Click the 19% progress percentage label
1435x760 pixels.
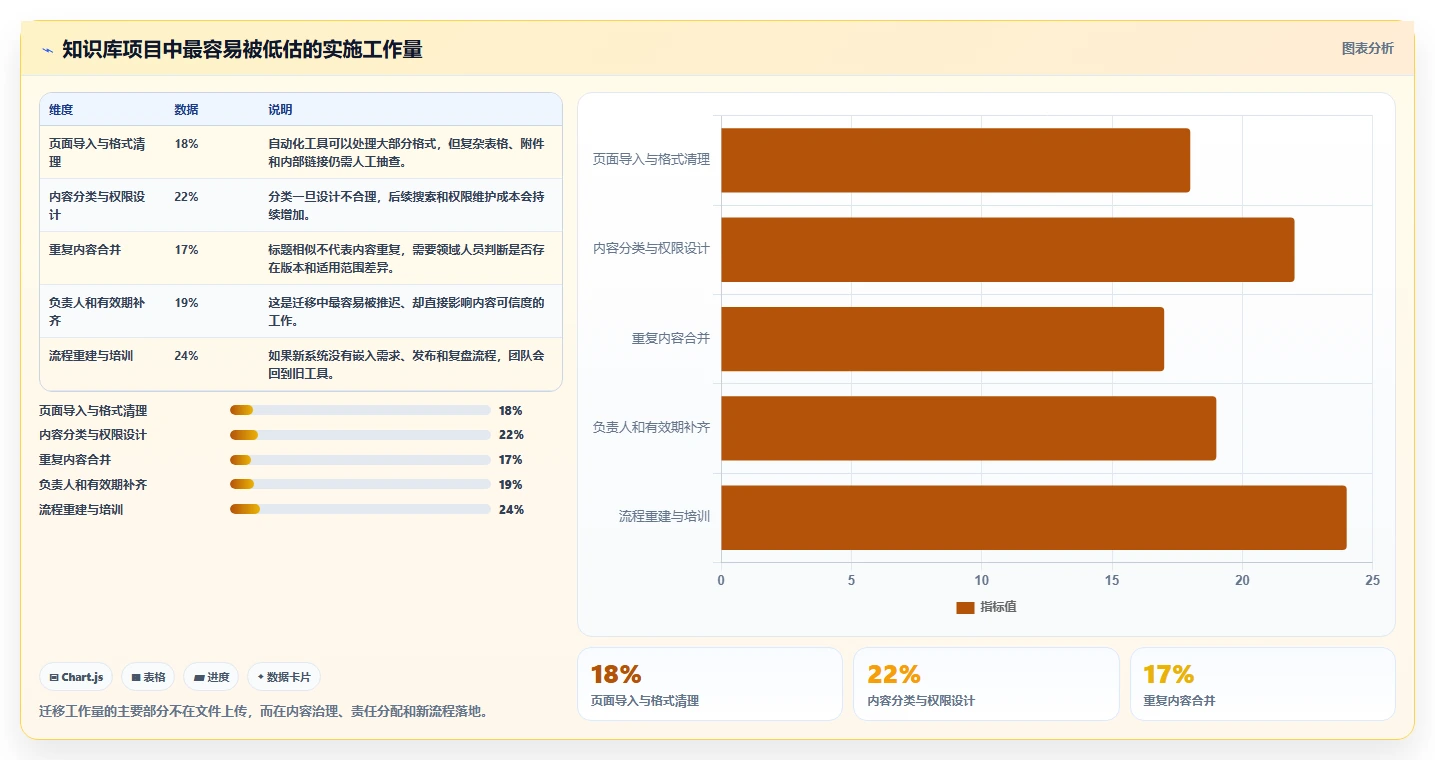pos(510,485)
